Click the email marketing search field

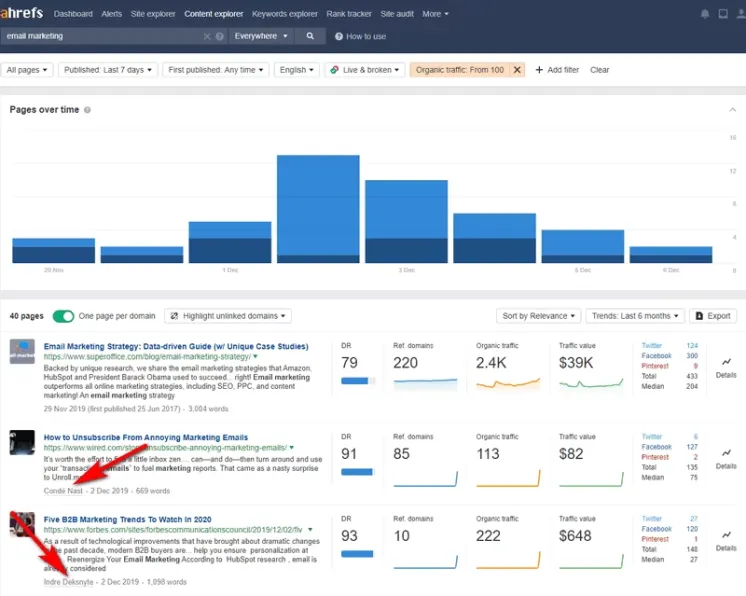pyautogui.click(x=100, y=36)
